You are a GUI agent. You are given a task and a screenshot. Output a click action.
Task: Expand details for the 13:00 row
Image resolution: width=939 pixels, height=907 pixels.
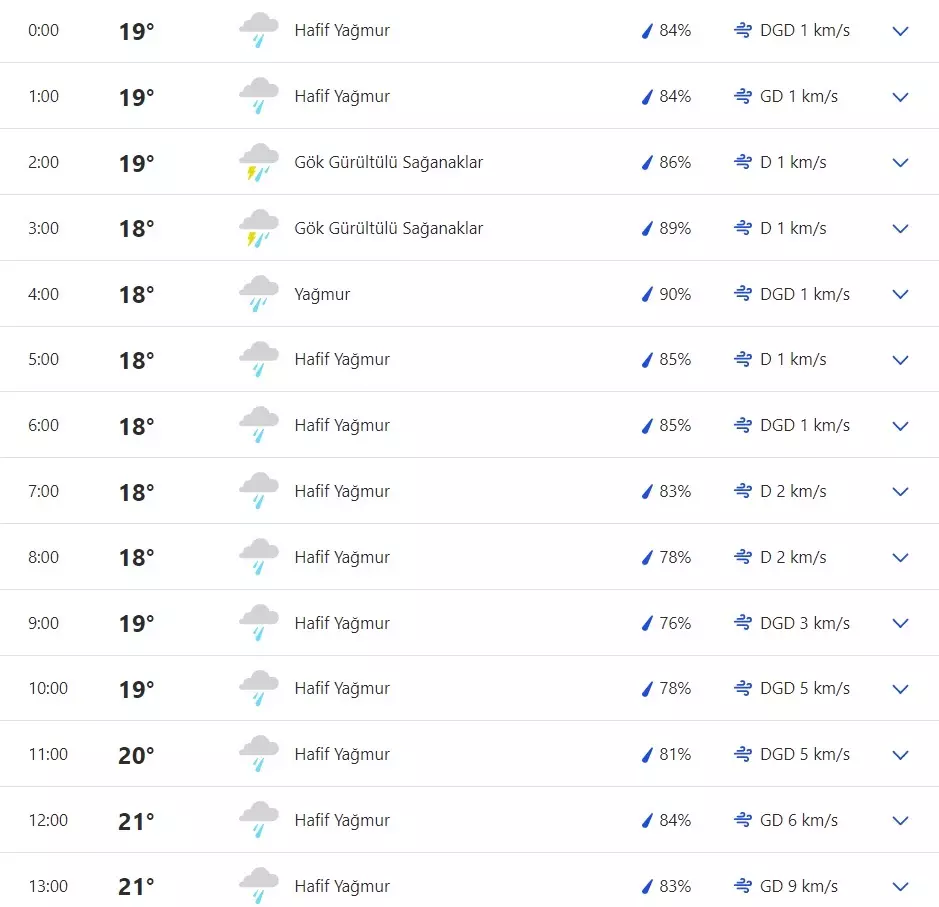pos(900,886)
